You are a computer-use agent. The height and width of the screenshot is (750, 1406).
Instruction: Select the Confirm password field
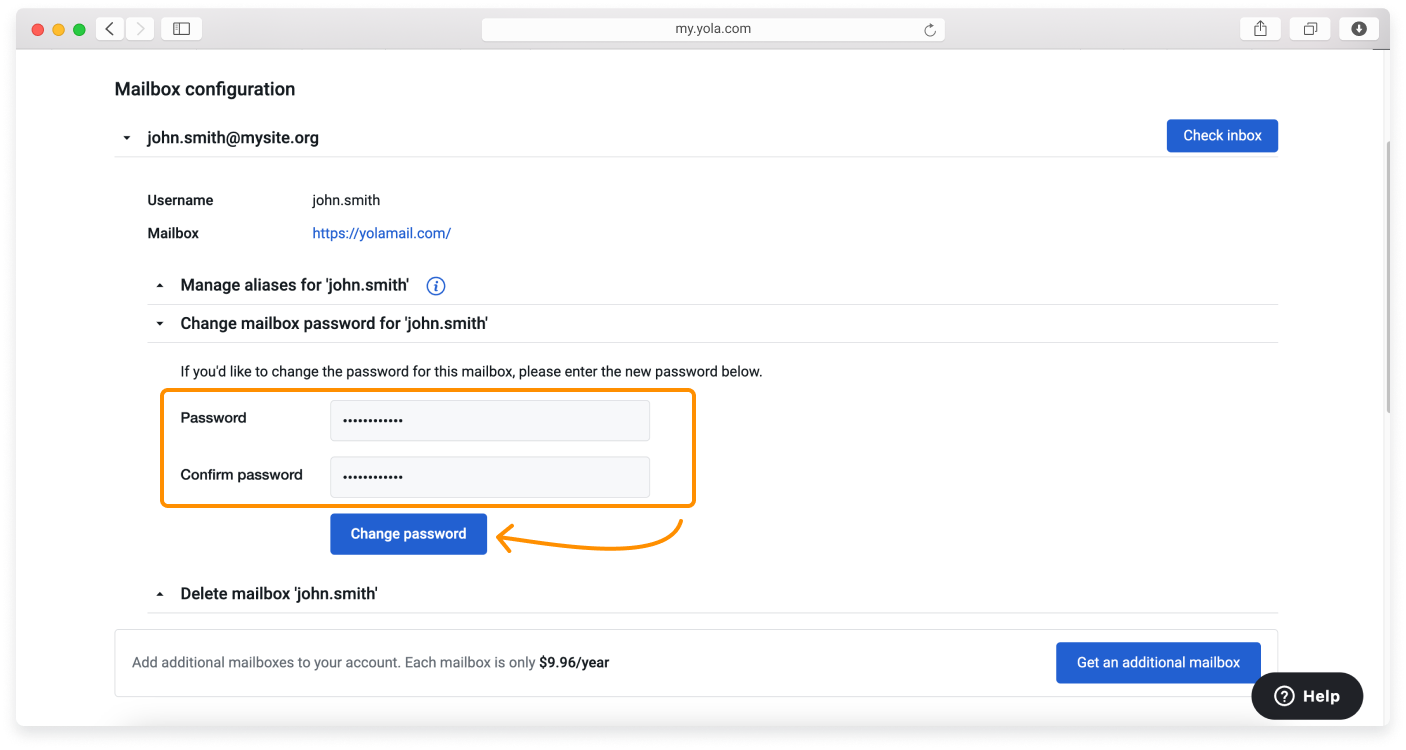pyautogui.click(x=489, y=477)
